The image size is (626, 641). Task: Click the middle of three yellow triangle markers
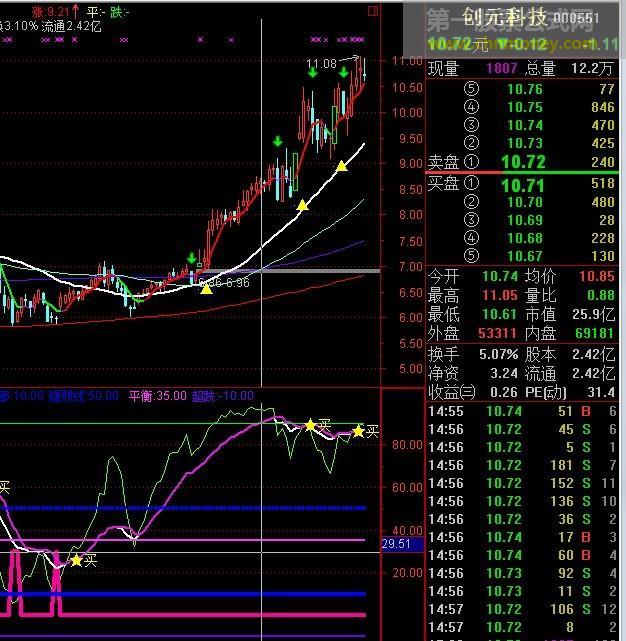[x=302, y=205]
